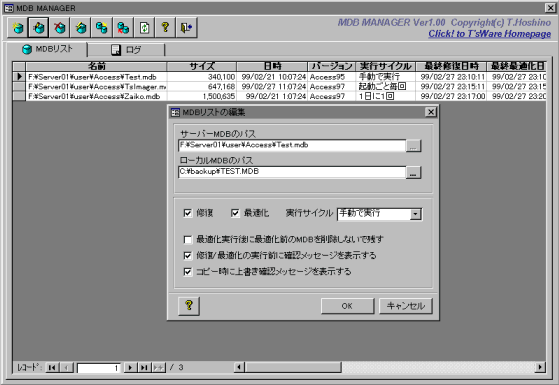
Task: Click the 99/02/27 23:10:11 last repair cell
Action: [451, 77]
